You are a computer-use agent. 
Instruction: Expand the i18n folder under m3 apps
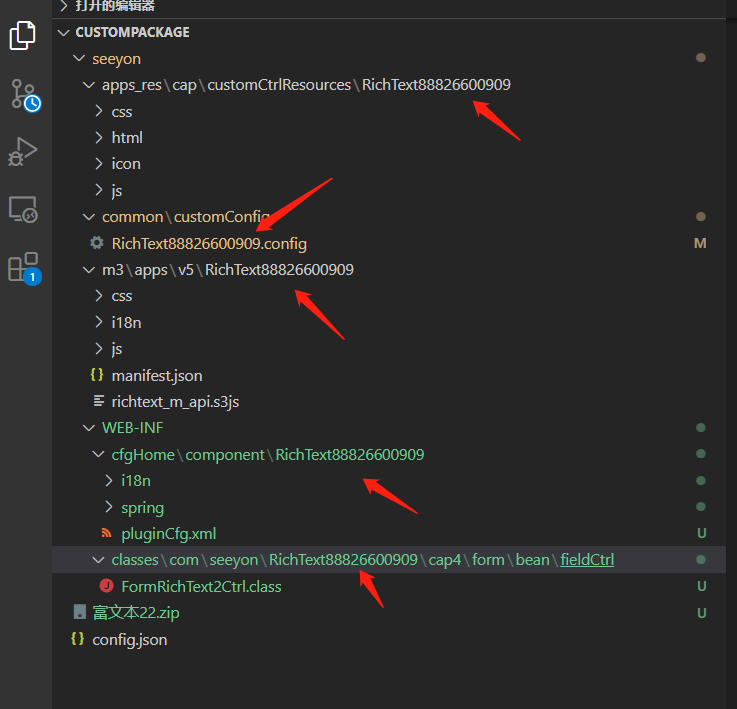point(126,322)
